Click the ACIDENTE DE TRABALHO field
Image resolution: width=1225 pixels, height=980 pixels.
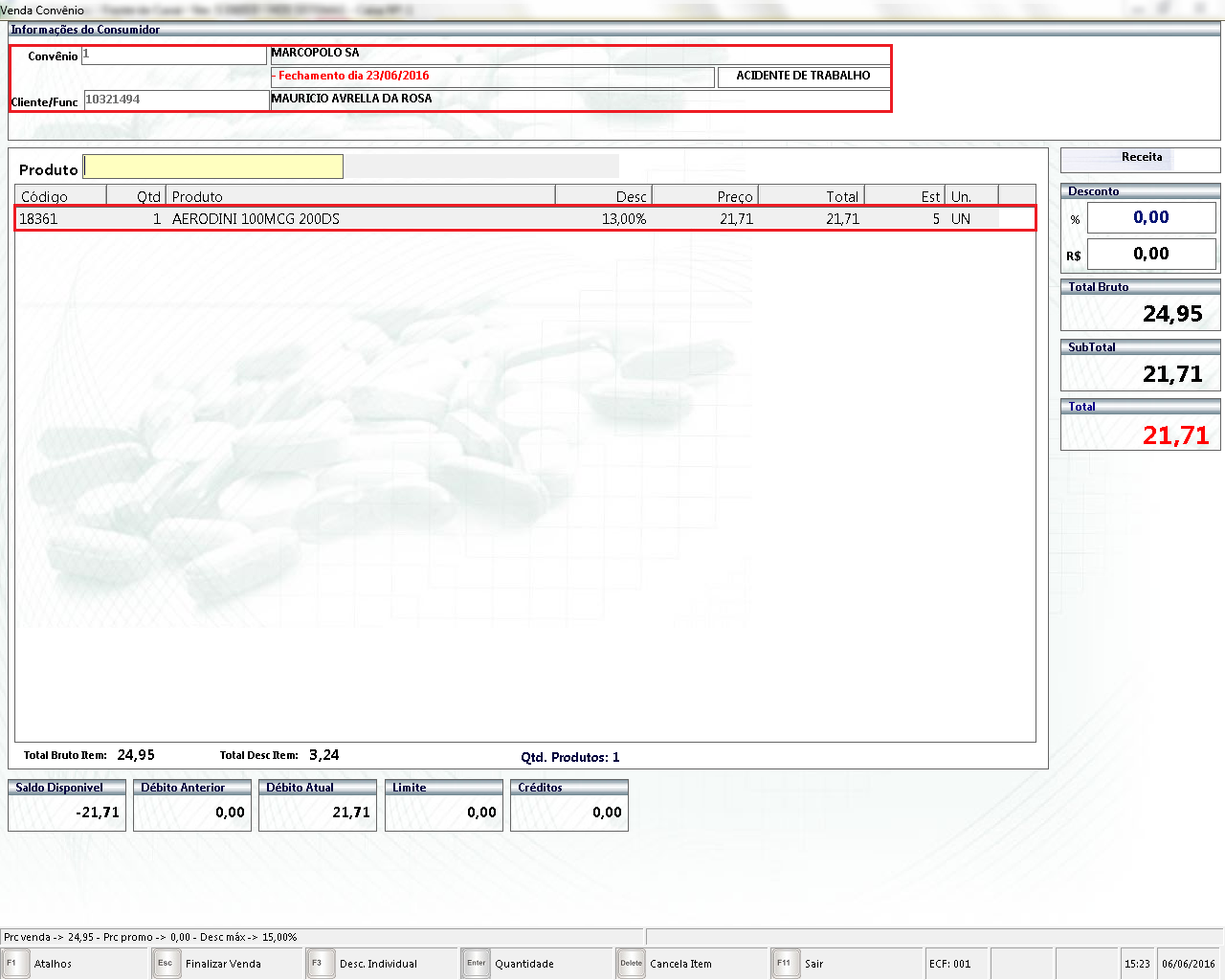(x=803, y=77)
